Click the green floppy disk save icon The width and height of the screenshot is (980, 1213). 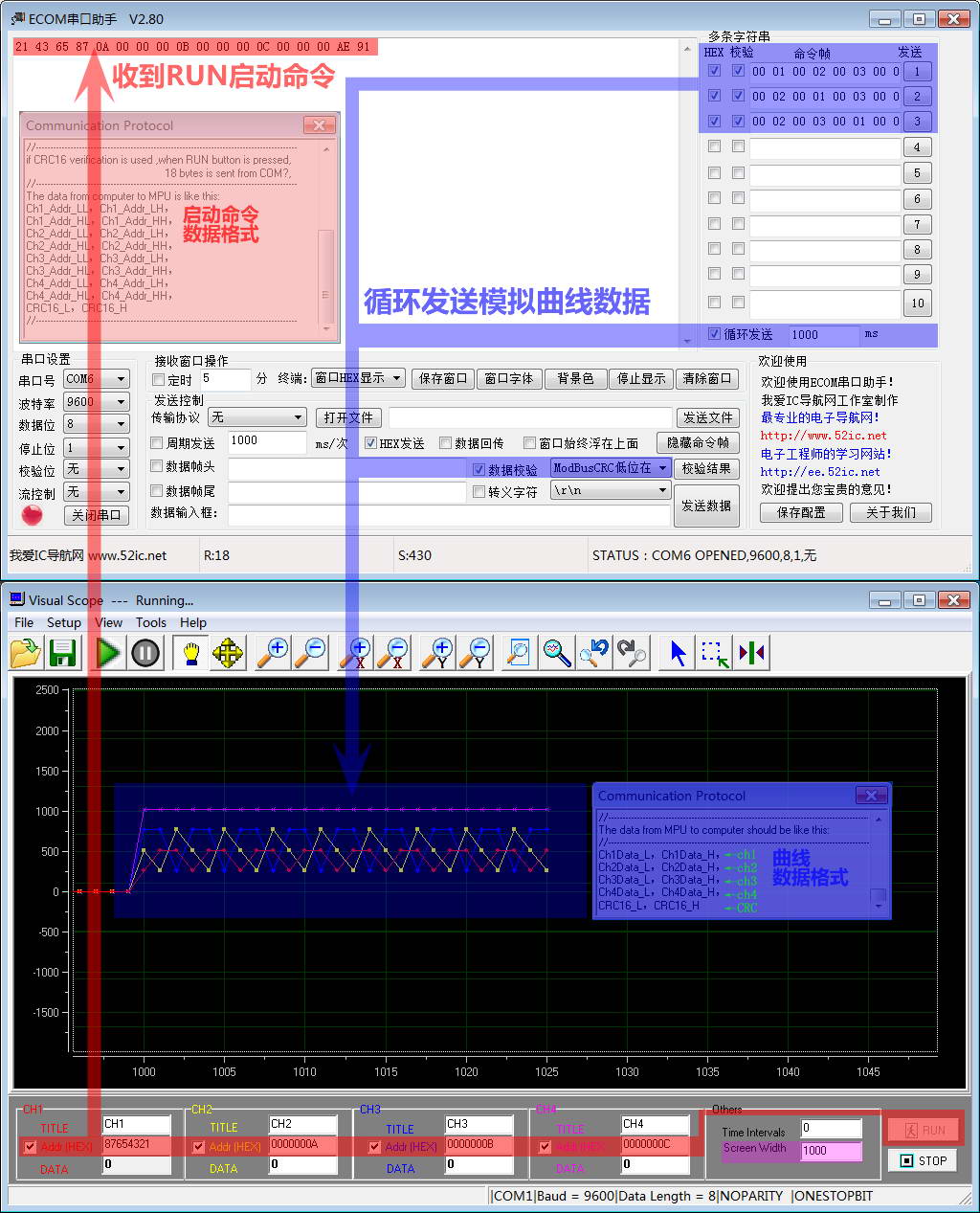(x=63, y=653)
